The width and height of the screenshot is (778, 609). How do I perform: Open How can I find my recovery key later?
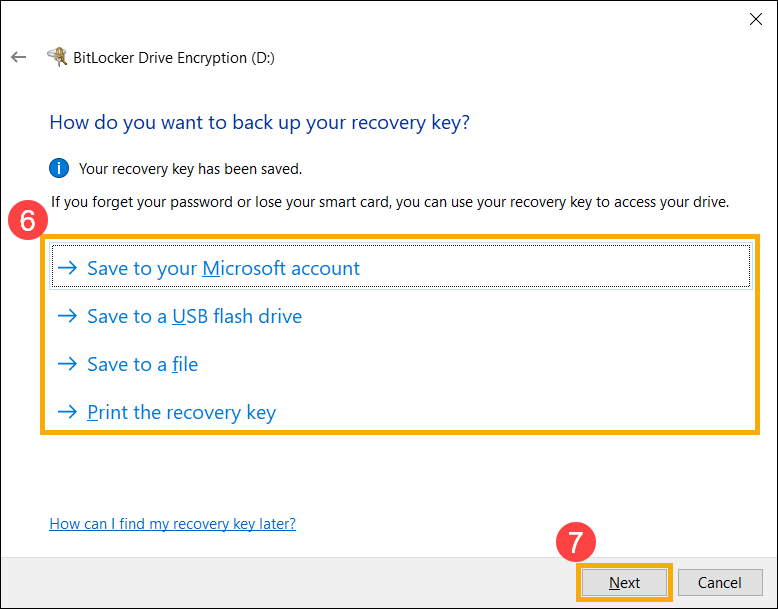[172, 524]
